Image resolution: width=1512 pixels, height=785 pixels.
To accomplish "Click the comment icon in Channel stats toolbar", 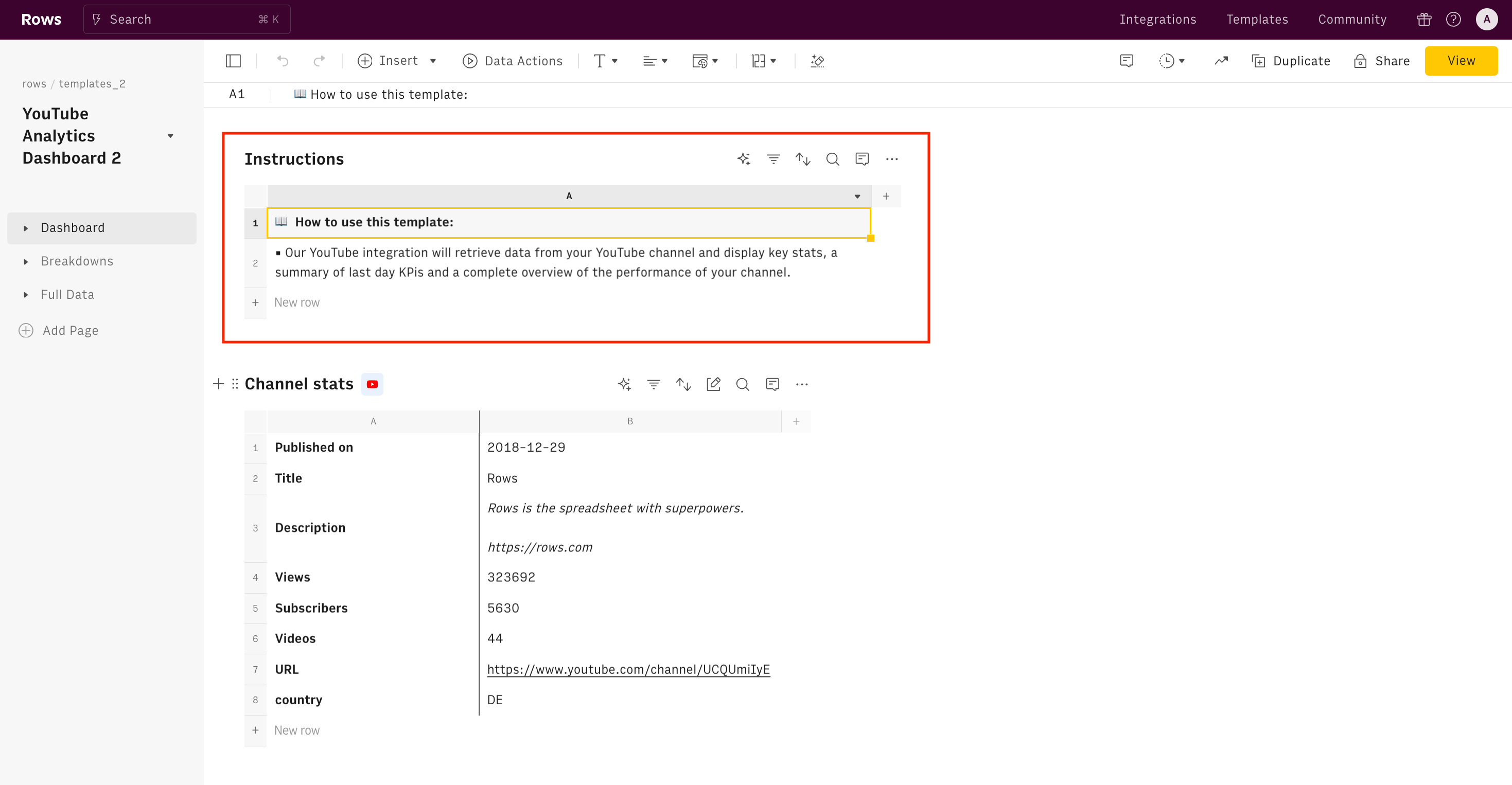I will 772,384.
